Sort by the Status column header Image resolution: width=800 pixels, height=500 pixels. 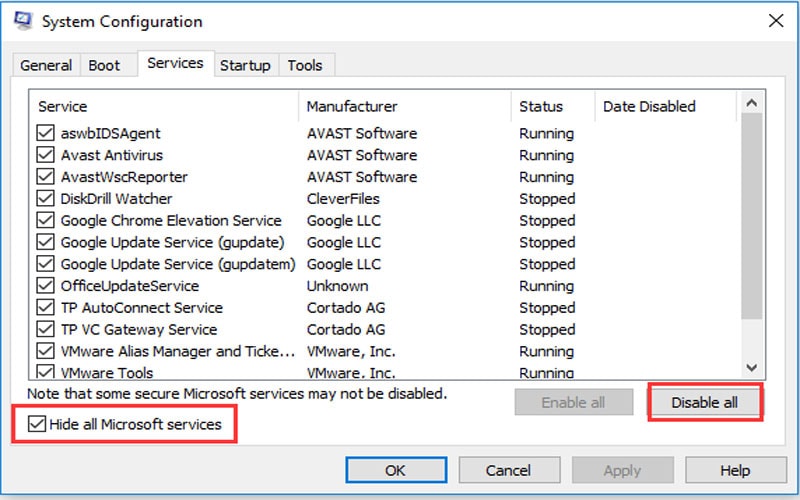click(x=553, y=106)
